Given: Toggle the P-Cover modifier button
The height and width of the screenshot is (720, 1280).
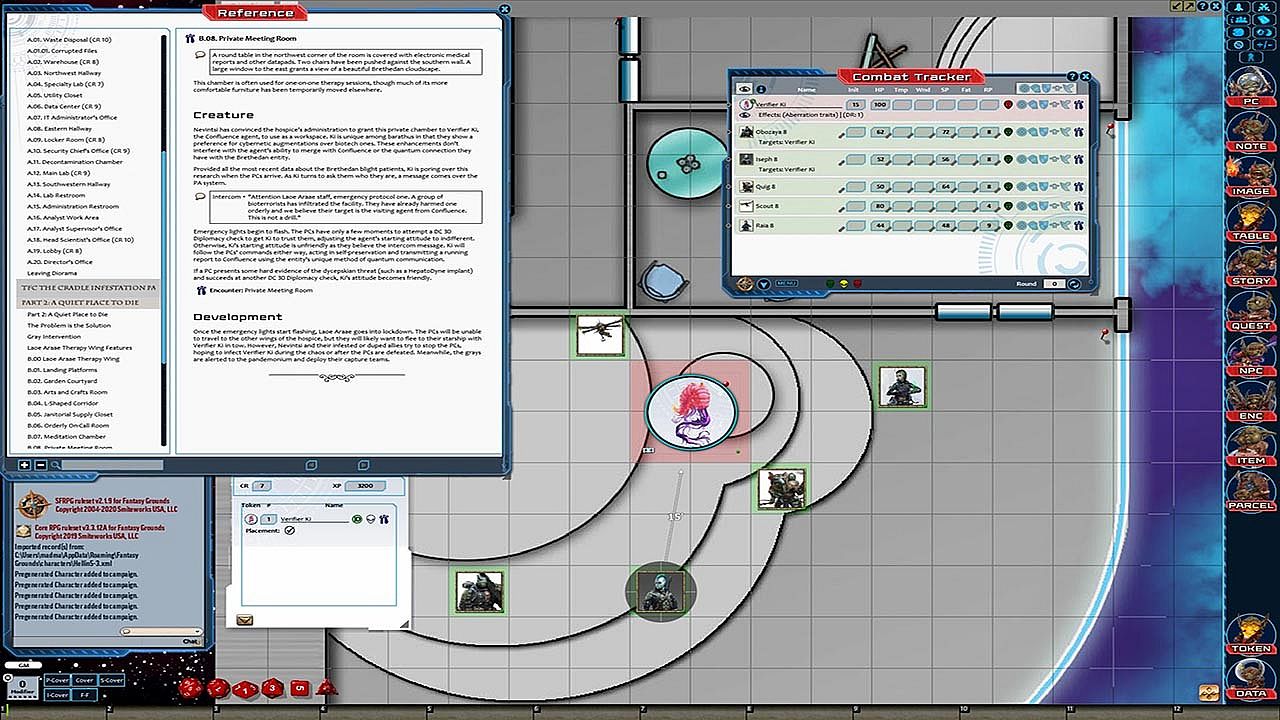Looking at the screenshot, I should (x=57, y=680).
